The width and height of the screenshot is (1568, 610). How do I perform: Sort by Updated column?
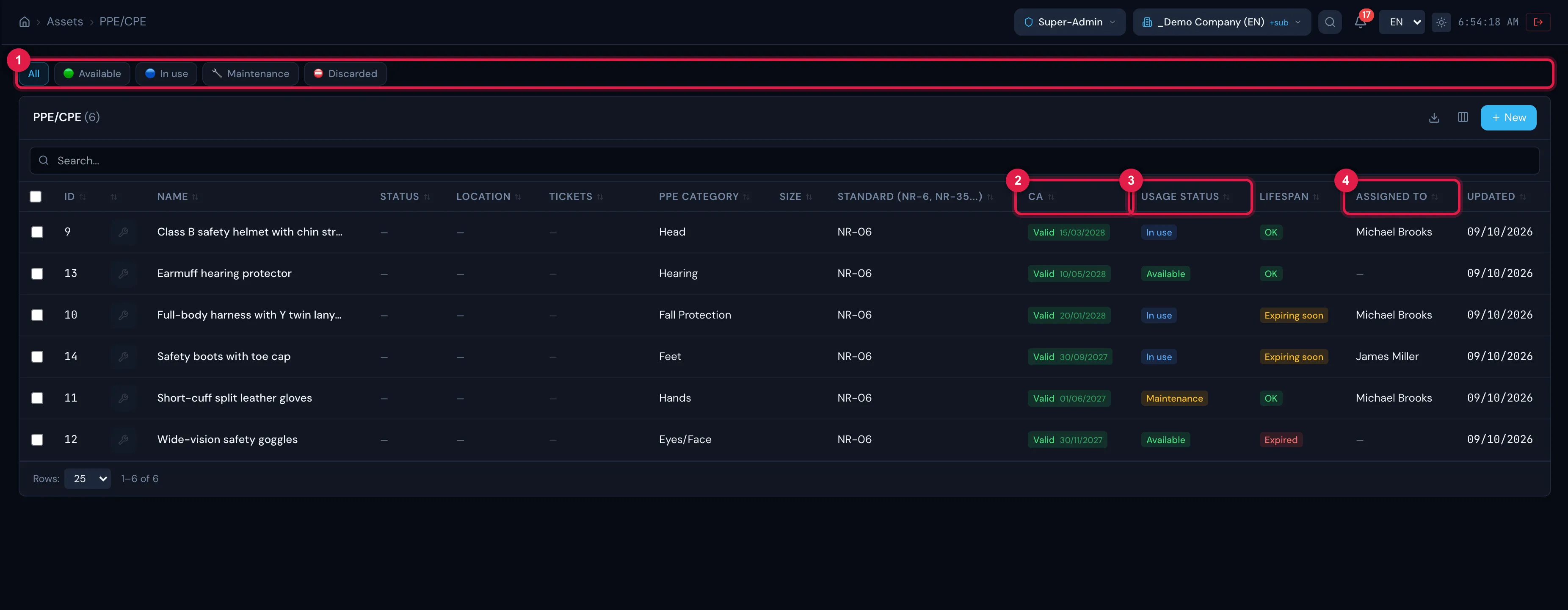pos(1496,197)
